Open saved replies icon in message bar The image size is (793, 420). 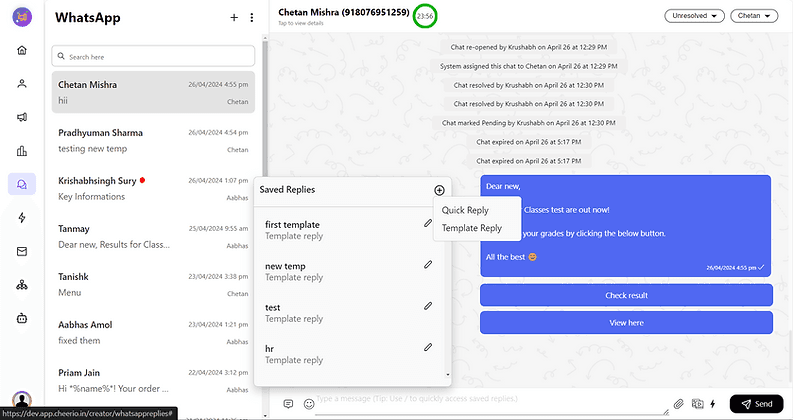[x=288, y=404]
